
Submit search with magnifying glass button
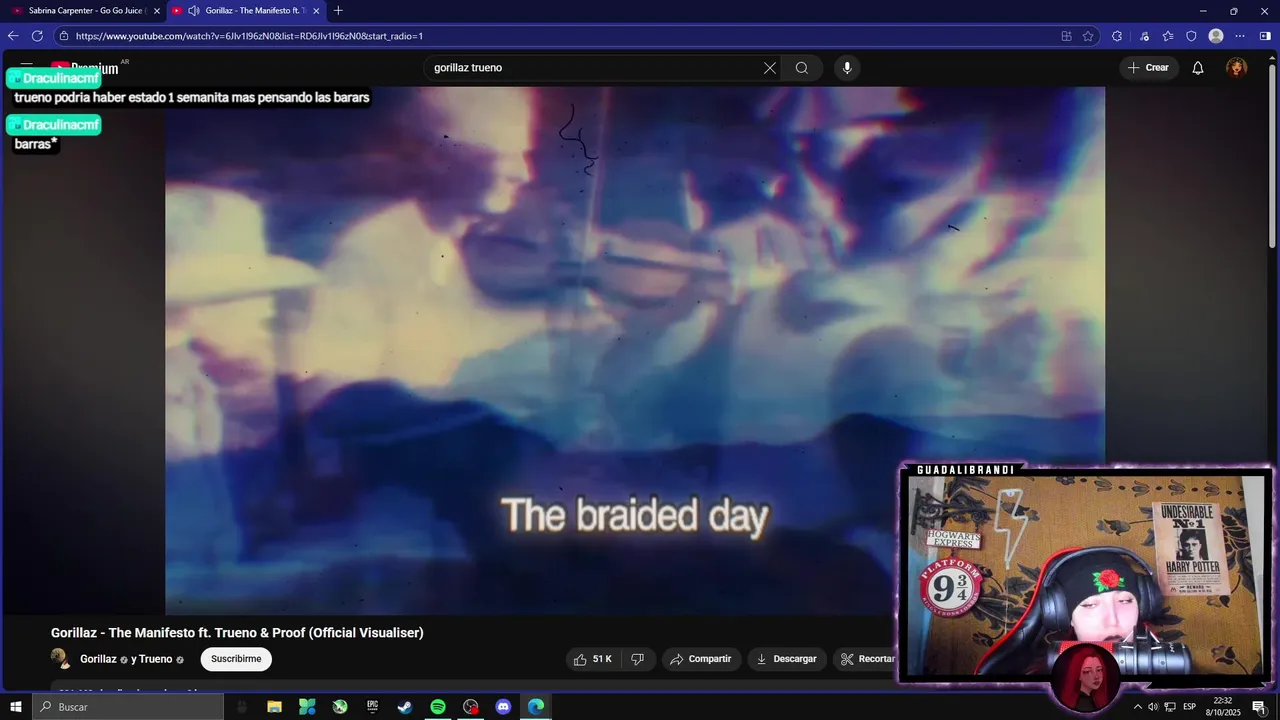(x=802, y=68)
